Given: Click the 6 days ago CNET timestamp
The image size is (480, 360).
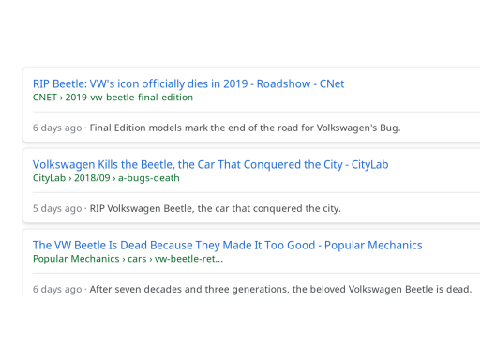Looking at the screenshot, I should [x=57, y=128].
